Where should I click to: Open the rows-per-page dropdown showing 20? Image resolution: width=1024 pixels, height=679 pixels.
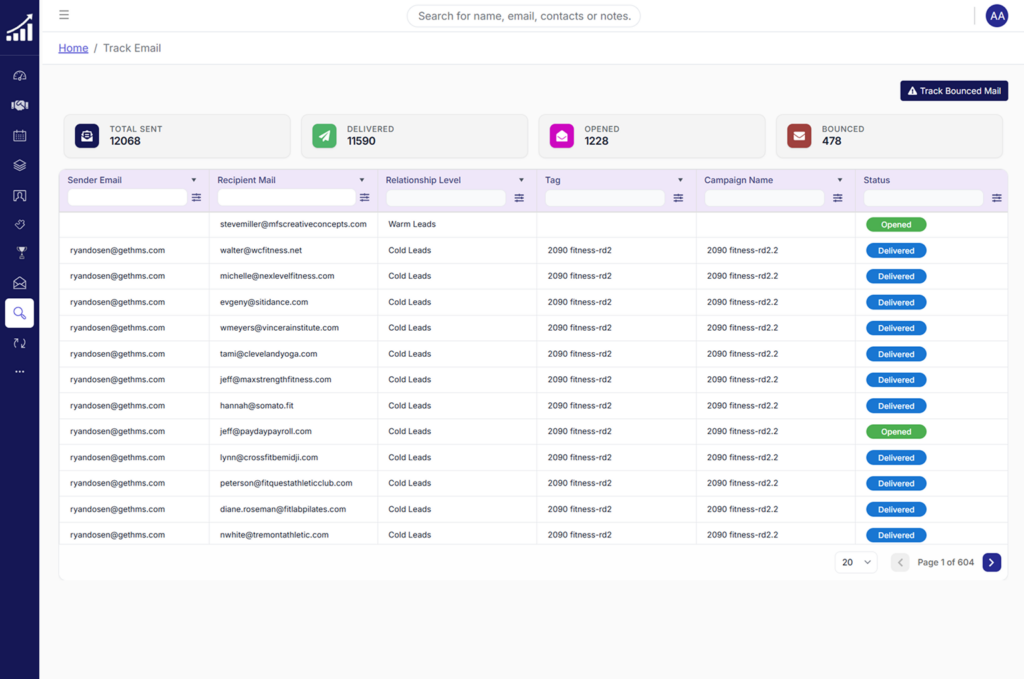click(x=856, y=563)
